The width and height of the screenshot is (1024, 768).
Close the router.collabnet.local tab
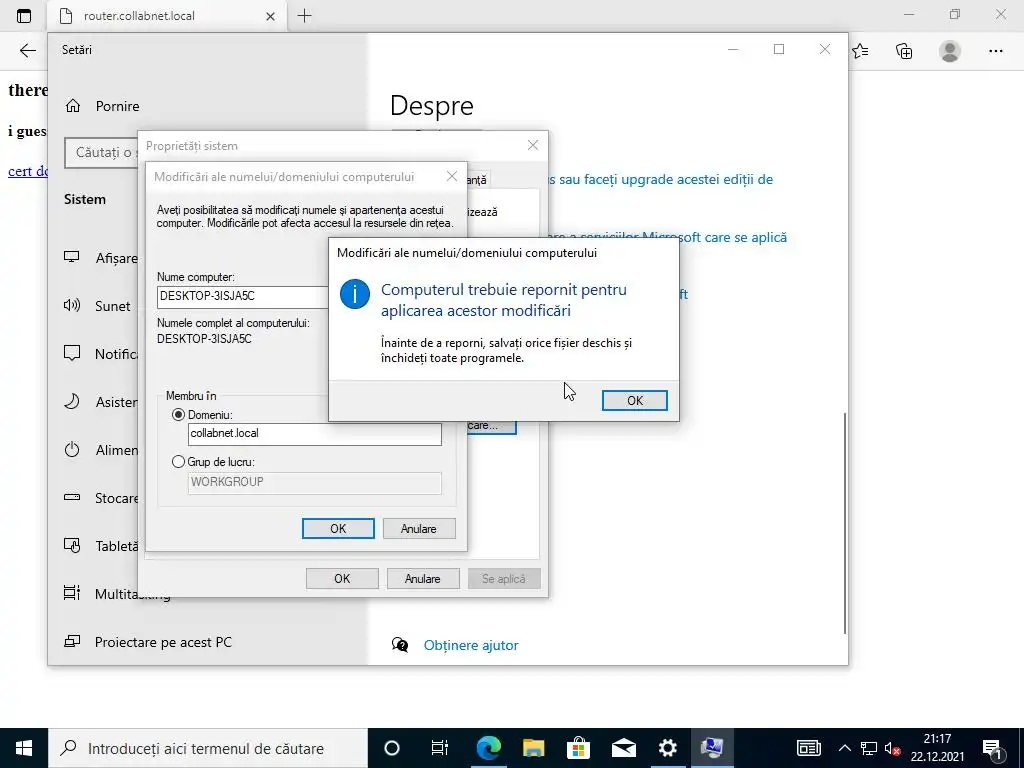pyautogui.click(x=270, y=16)
